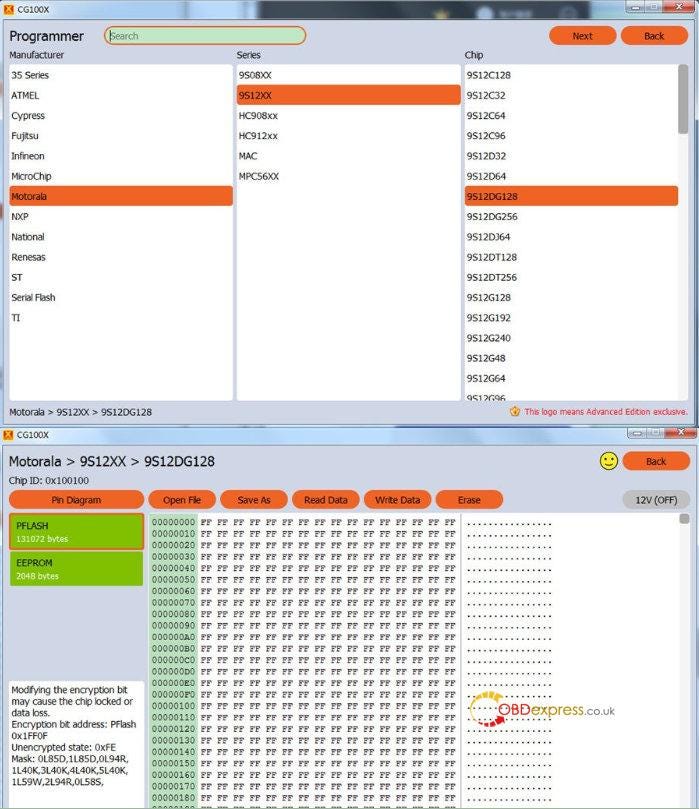The image size is (699, 809).
Task: Select TI manufacturer
Action: coord(121,318)
